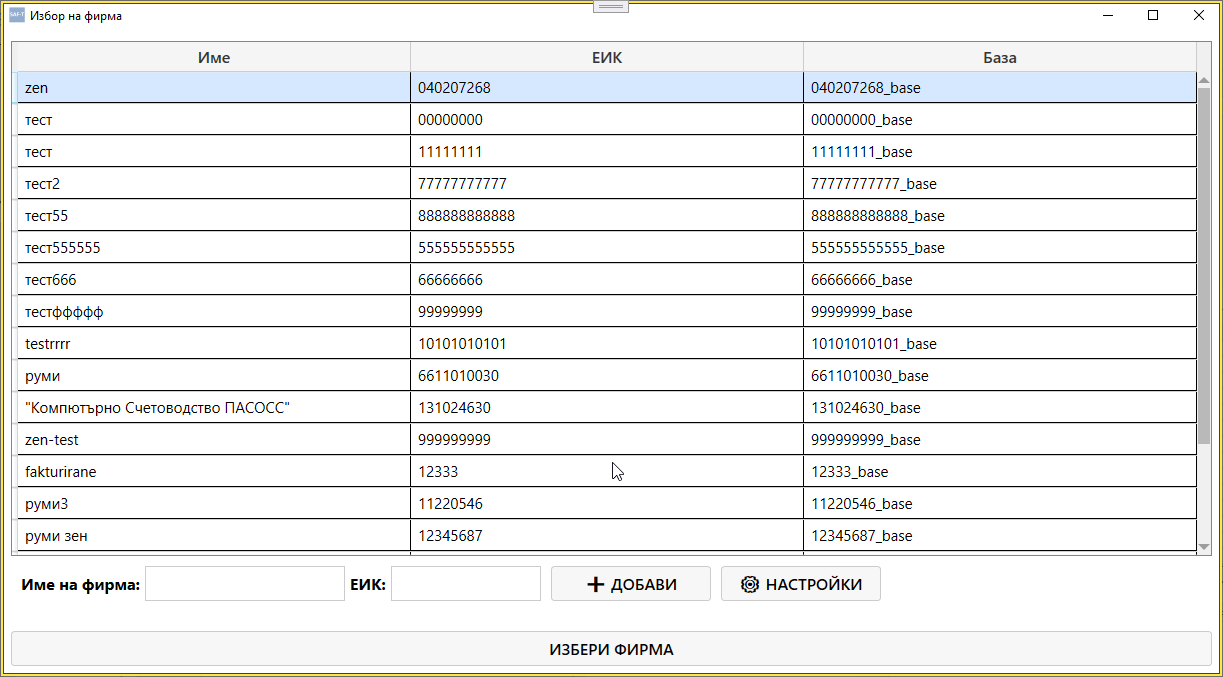Image resolution: width=1223 pixels, height=677 pixels.
Task: Click the НАСТРОЙКИ button label
Action: [x=814, y=584]
